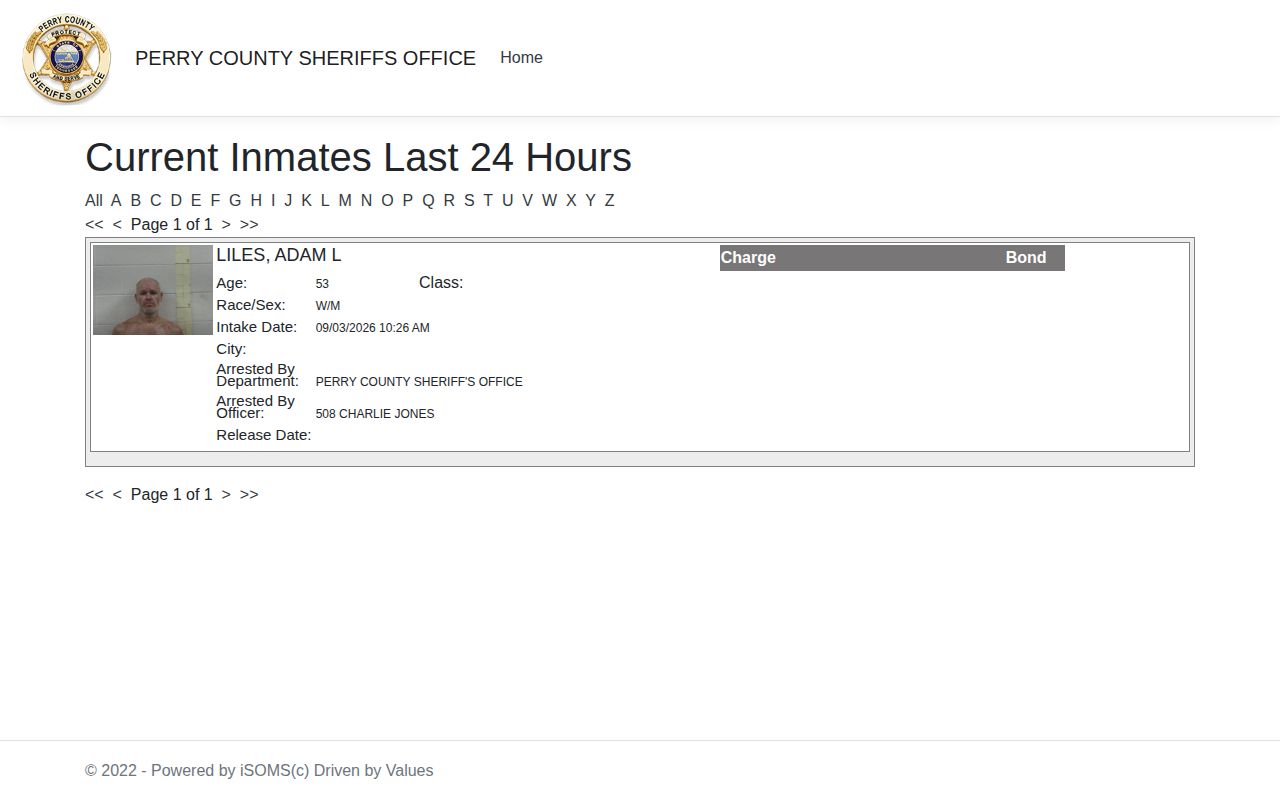
Task: Filter inmates by letter T
Action: [488, 200]
